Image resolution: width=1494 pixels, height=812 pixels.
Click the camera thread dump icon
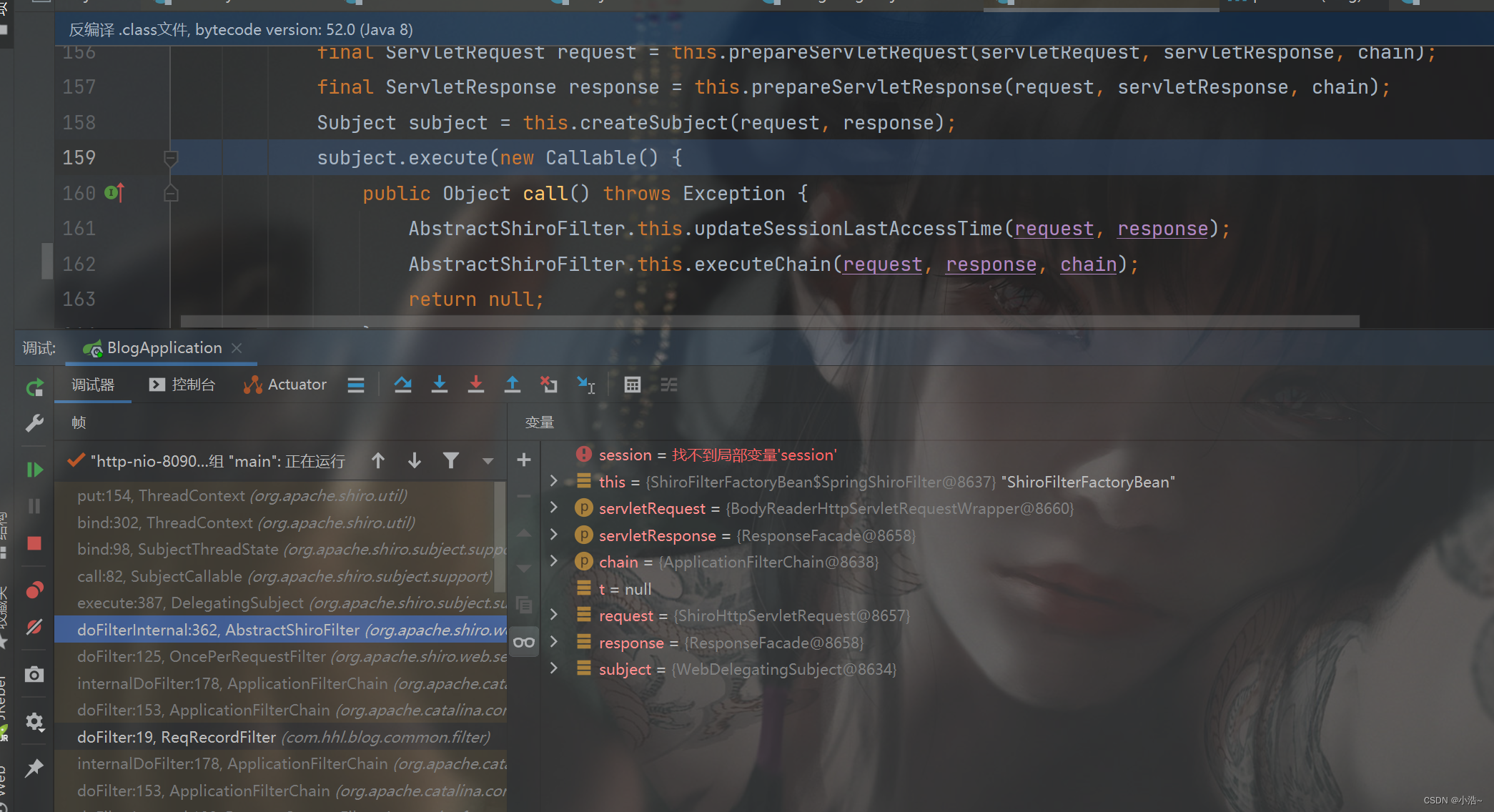point(34,674)
